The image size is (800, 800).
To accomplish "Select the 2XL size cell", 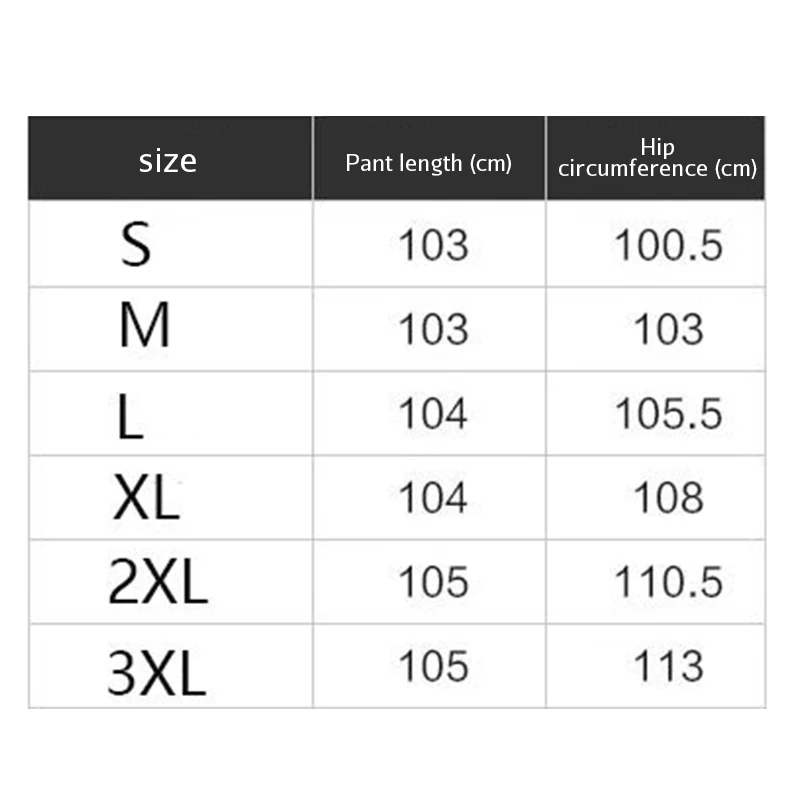I will [157, 581].
